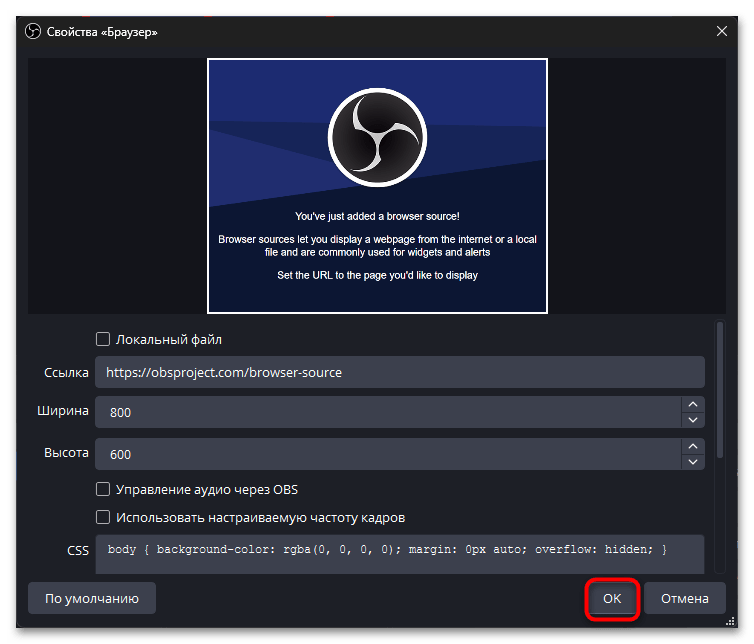754x644 pixels.
Task: Confirm the settings with the OK button
Action: [x=612, y=599]
